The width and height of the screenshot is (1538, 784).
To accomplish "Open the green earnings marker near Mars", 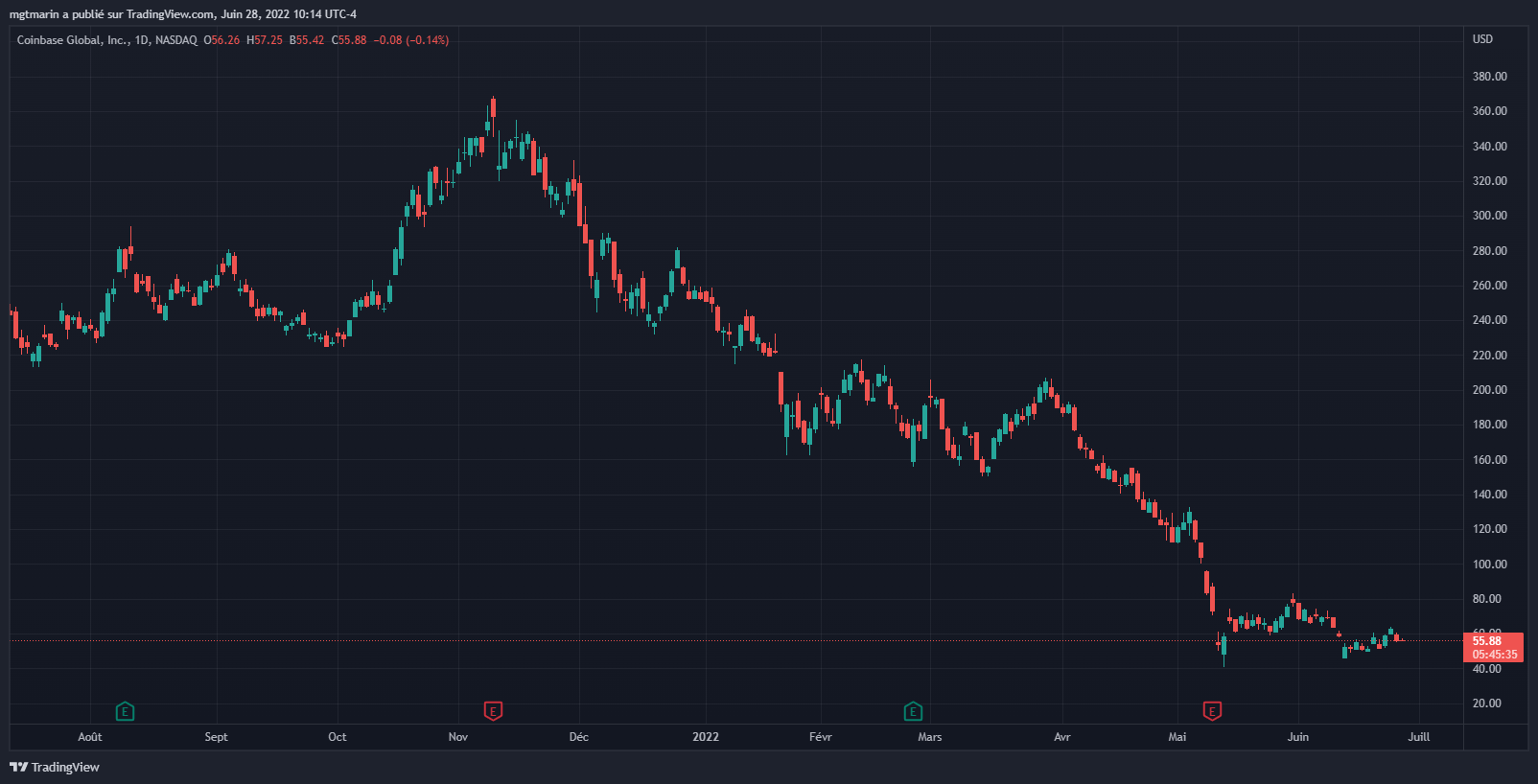I will tap(913, 711).
